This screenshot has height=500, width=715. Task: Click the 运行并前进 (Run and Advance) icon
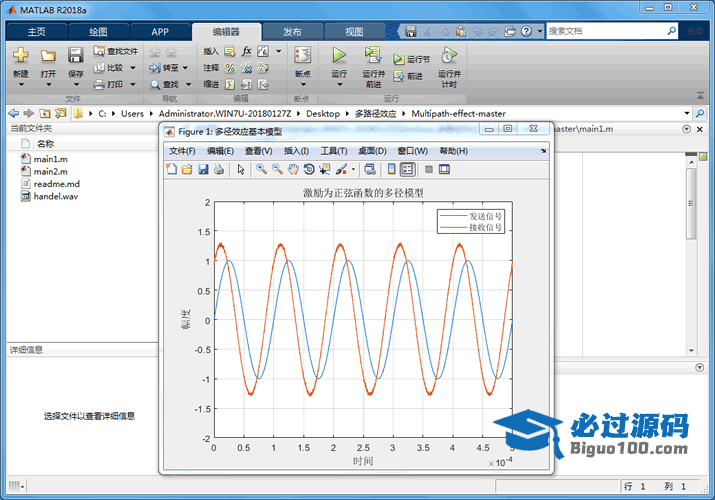[373, 55]
